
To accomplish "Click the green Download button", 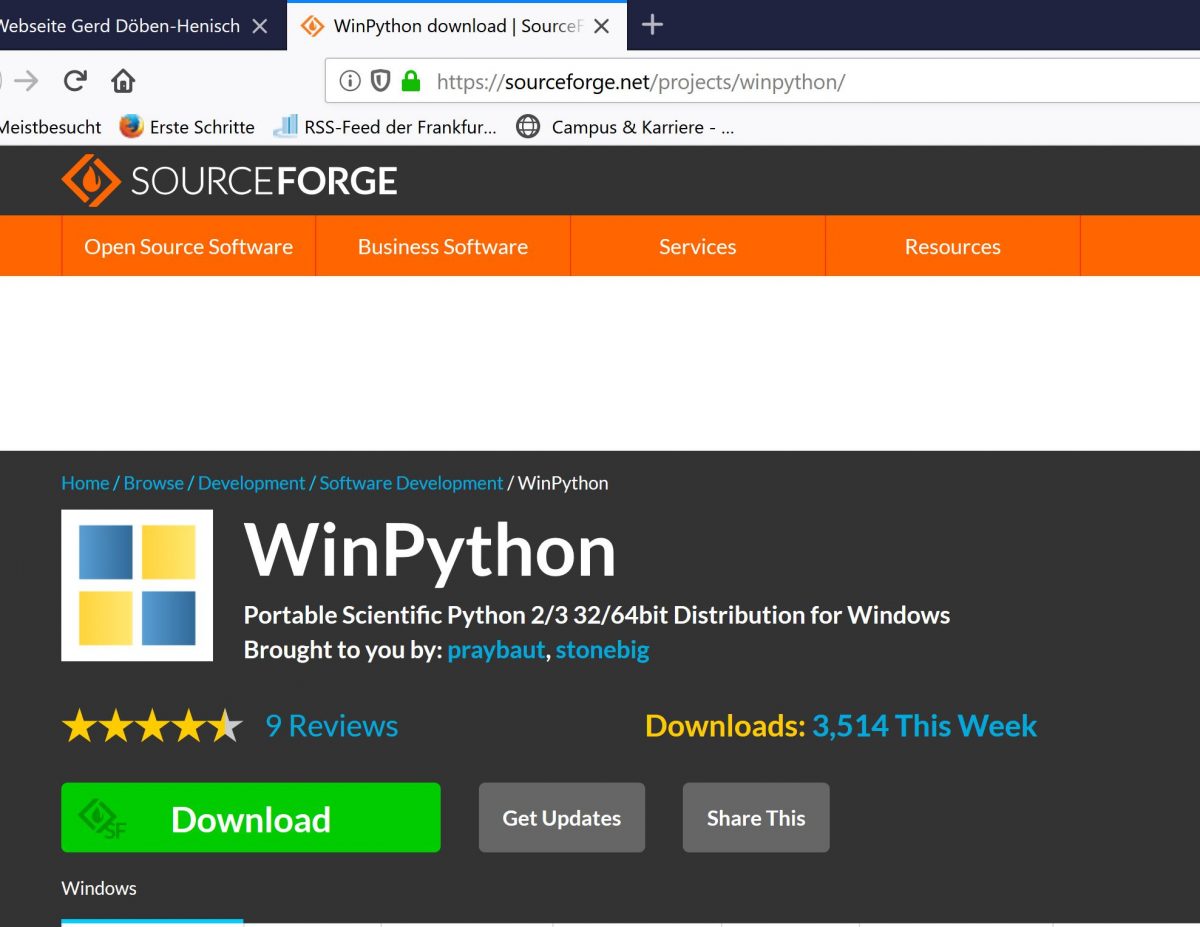I will tap(250, 818).
